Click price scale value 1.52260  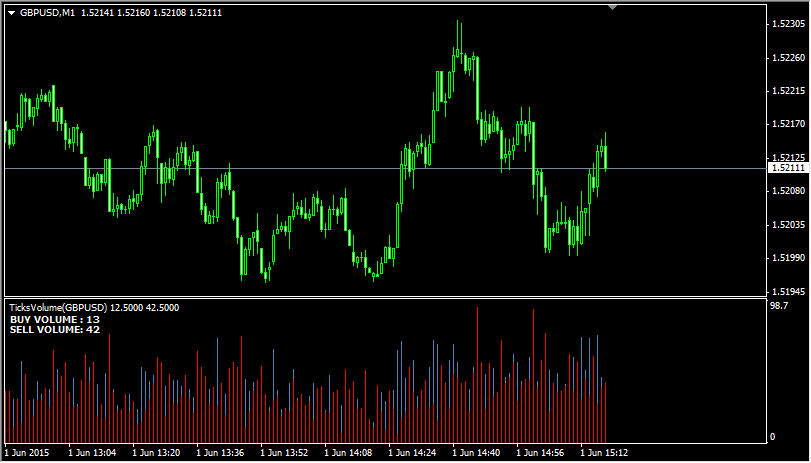click(x=788, y=57)
